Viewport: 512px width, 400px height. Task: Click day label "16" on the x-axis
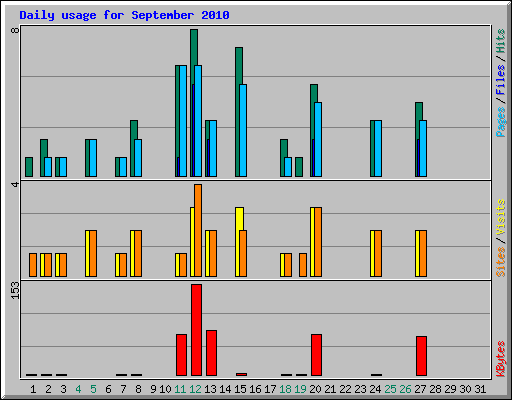(255, 389)
